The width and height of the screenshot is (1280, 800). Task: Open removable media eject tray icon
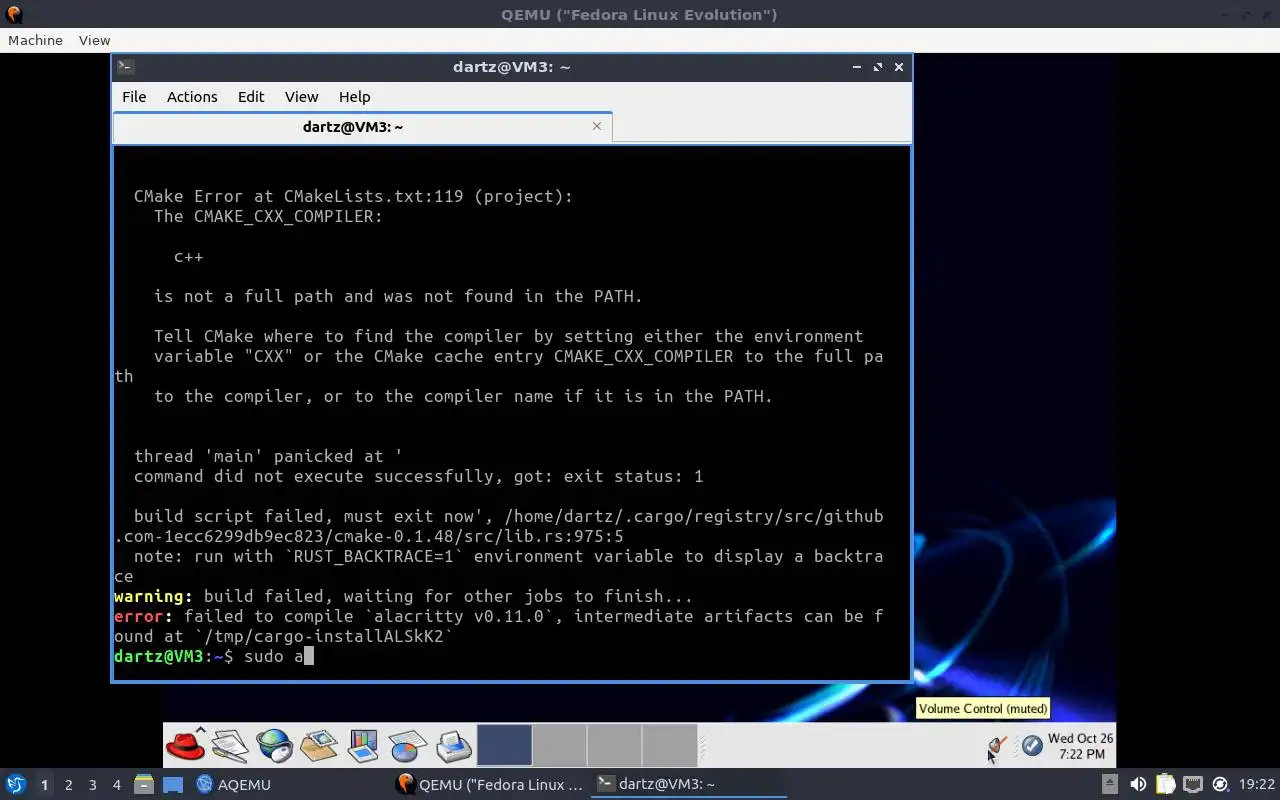1110,784
